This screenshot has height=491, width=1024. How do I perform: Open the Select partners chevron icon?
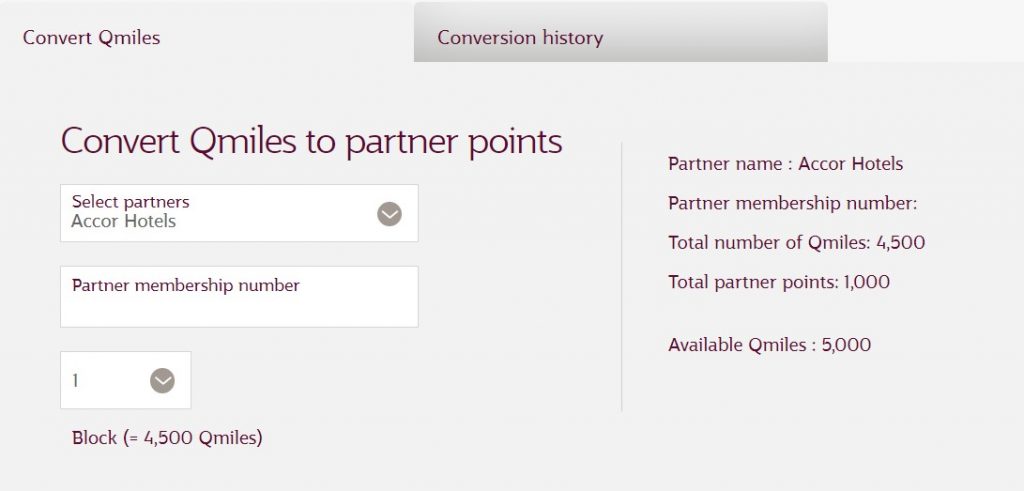point(389,214)
